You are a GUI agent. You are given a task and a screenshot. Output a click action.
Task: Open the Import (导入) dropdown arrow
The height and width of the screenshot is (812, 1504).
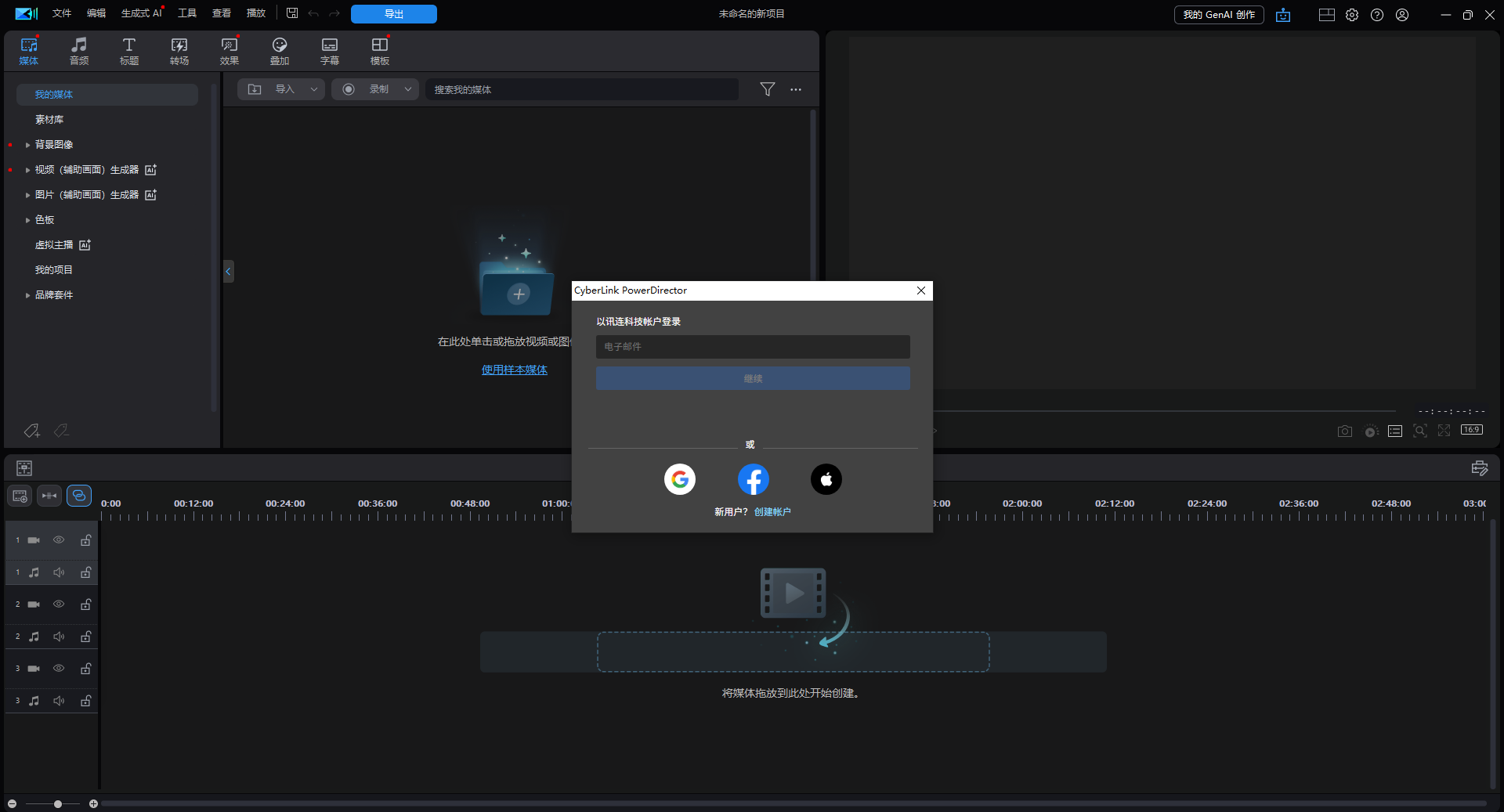(x=314, y=89)
